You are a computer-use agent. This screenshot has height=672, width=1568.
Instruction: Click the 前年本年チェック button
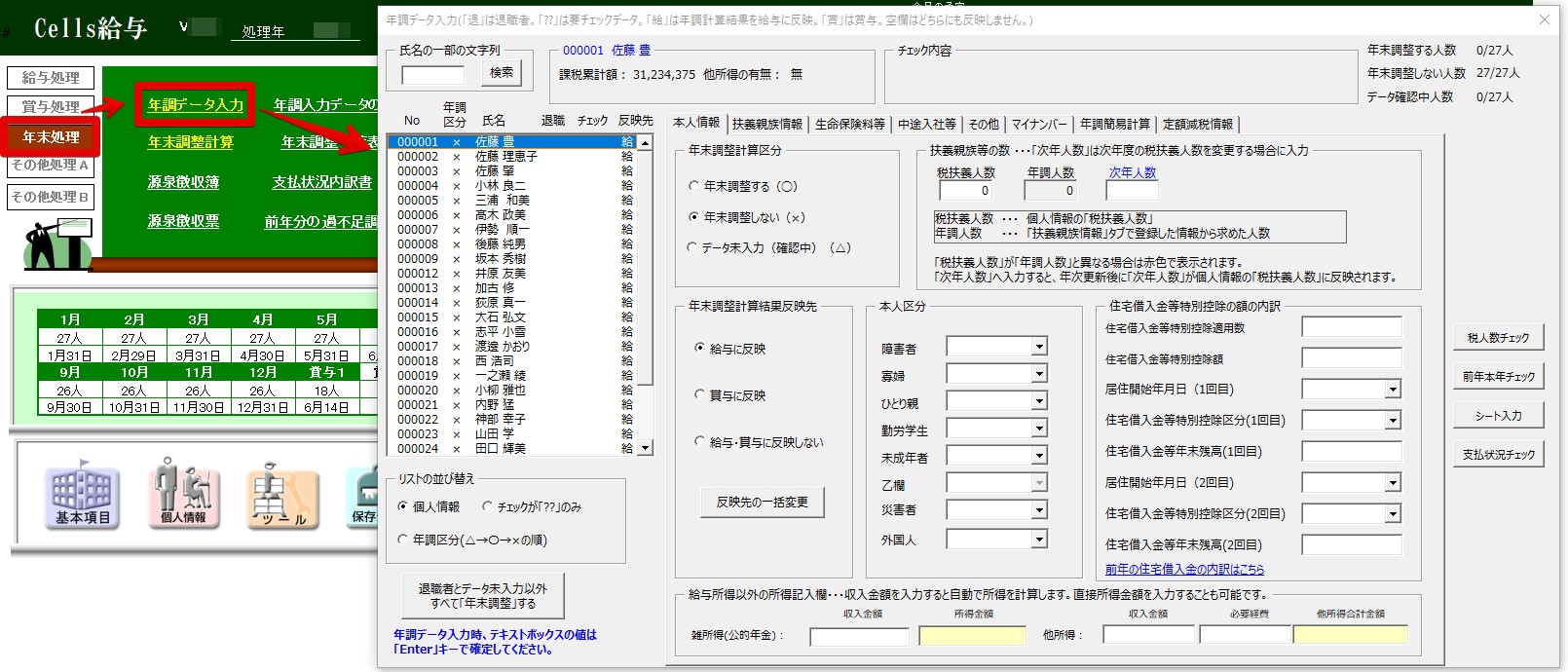1498,377
